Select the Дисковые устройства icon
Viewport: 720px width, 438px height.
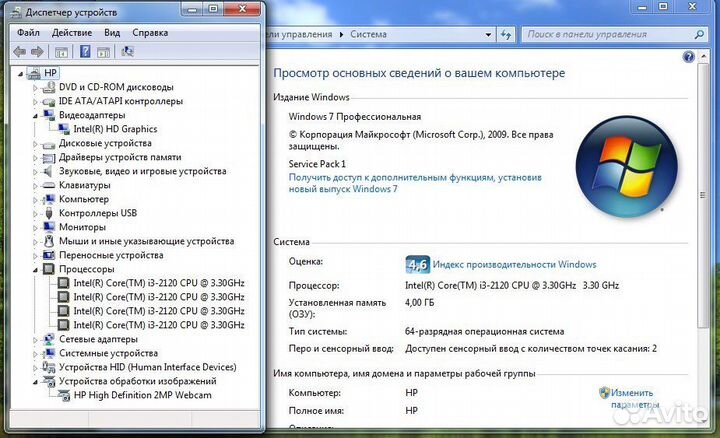pos(49,144)
